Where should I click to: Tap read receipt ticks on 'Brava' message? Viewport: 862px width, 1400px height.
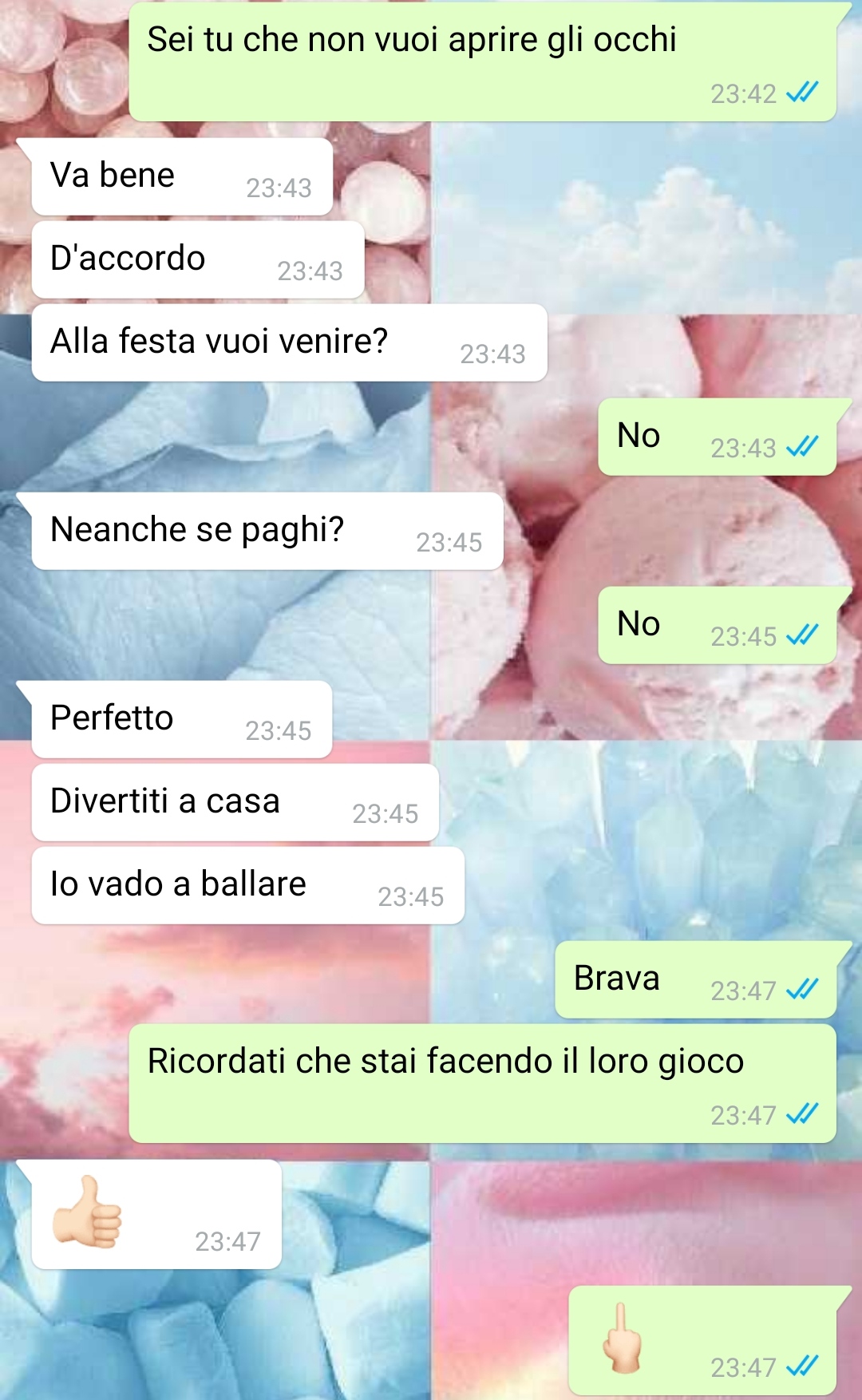[x=802, y=990]
